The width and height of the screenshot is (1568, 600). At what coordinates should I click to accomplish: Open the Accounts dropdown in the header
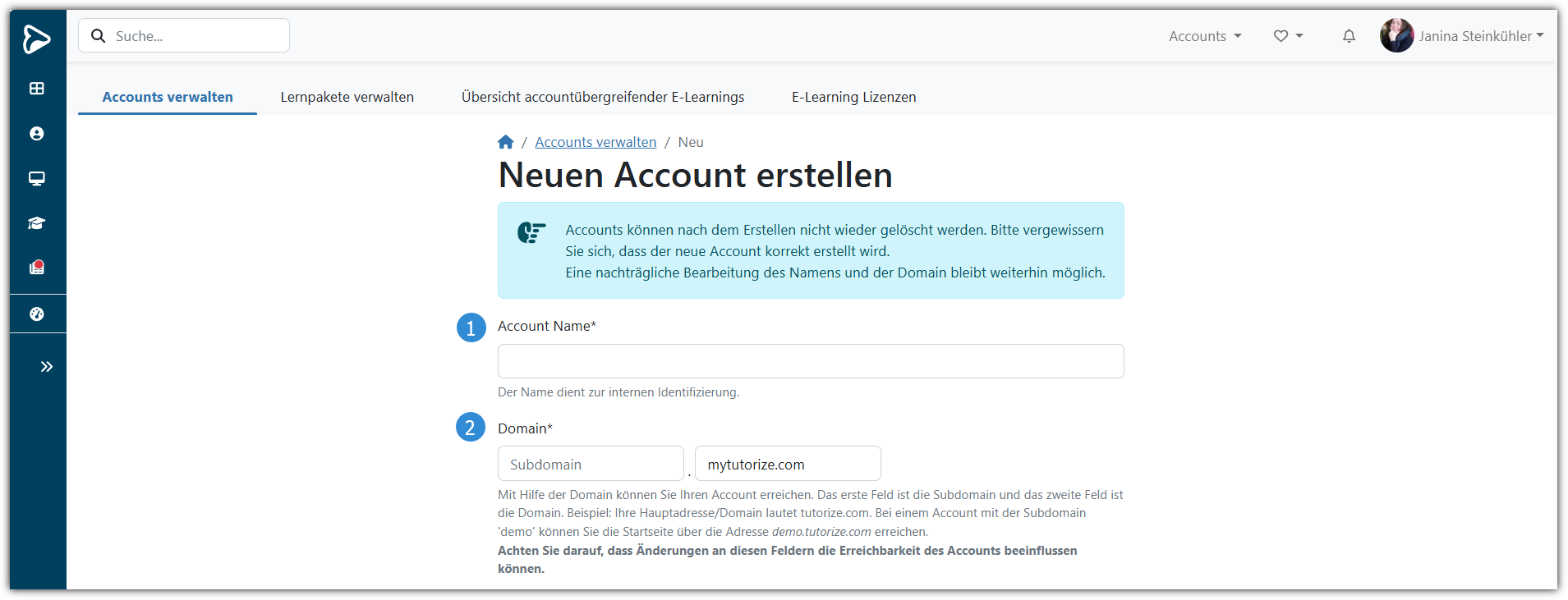pyautogui.click(x=1205, y=36)
